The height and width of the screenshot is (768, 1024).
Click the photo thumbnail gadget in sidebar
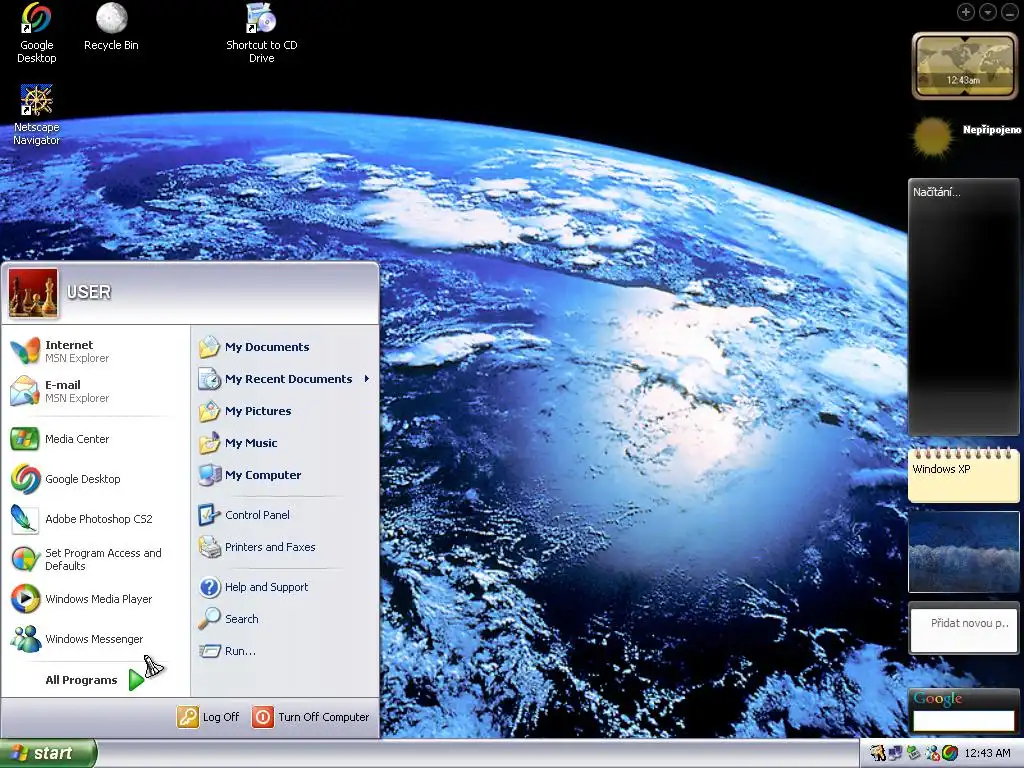964,552
